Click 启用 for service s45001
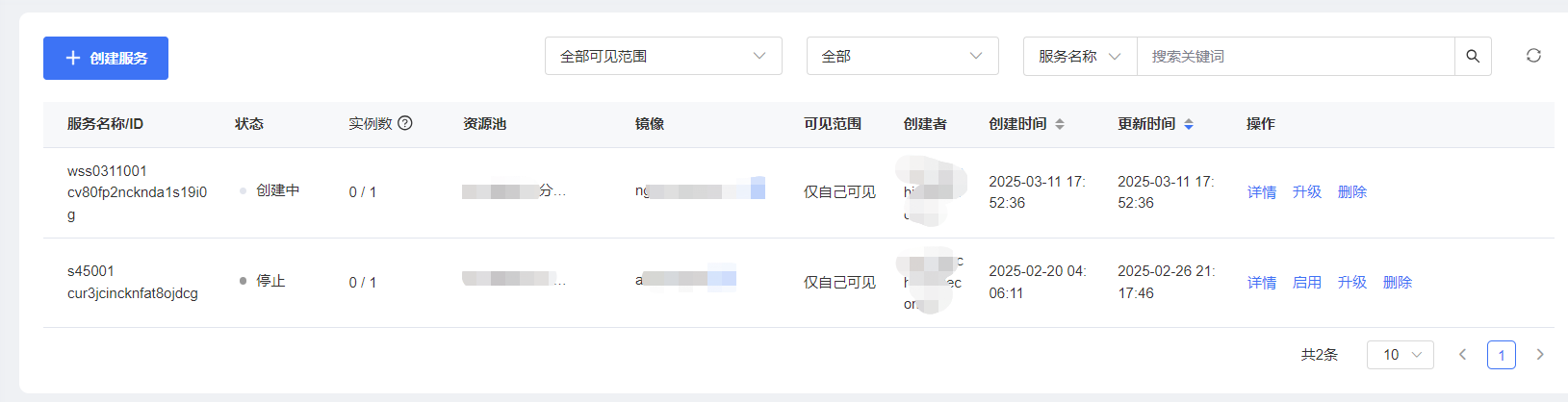The width and height of the screenshot is (1568, 402). click(x=1307, y=283)
